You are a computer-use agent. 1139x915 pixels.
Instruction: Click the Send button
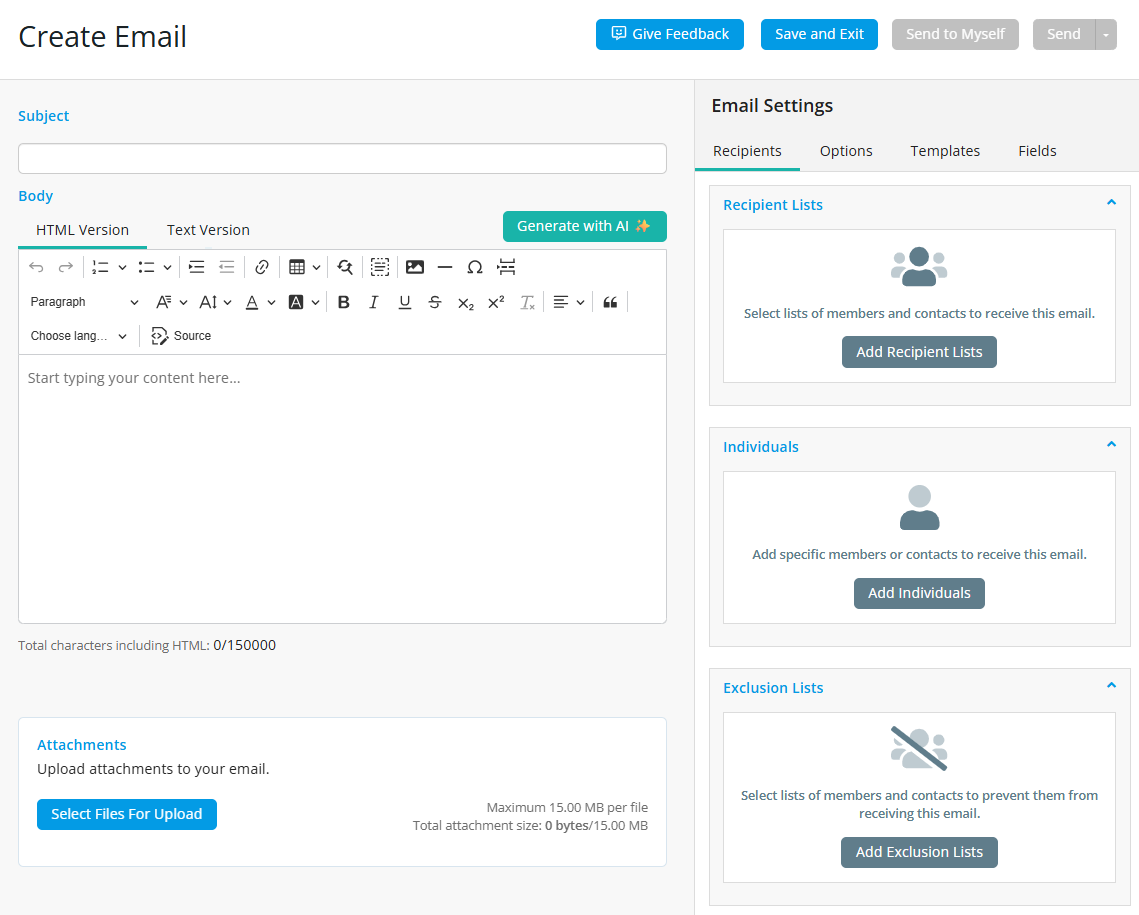tap(1063, 35)
